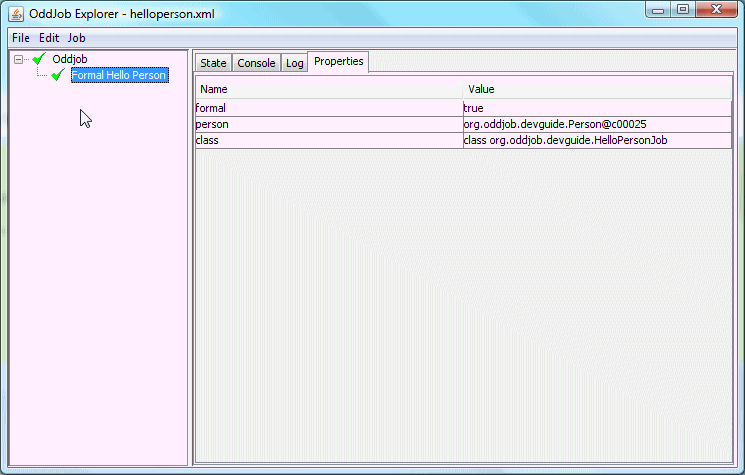Maximize the OddJob Explorer window

684,10
